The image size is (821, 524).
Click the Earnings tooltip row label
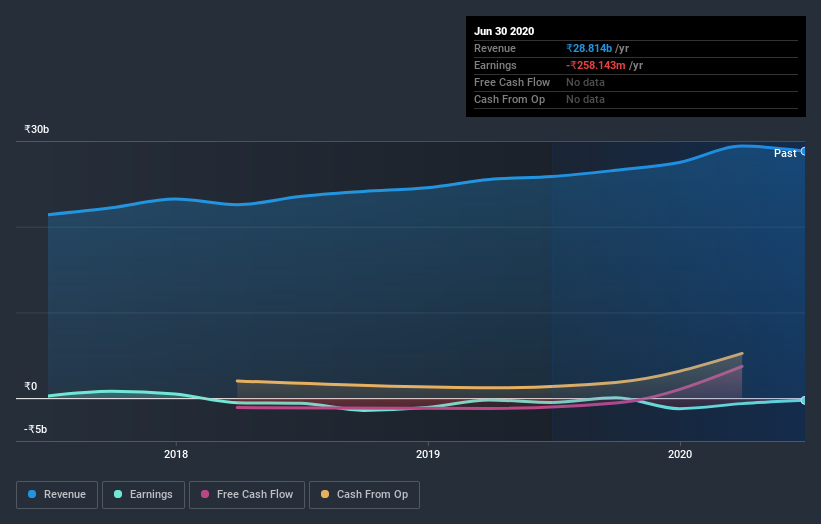[x=495, y=65]
